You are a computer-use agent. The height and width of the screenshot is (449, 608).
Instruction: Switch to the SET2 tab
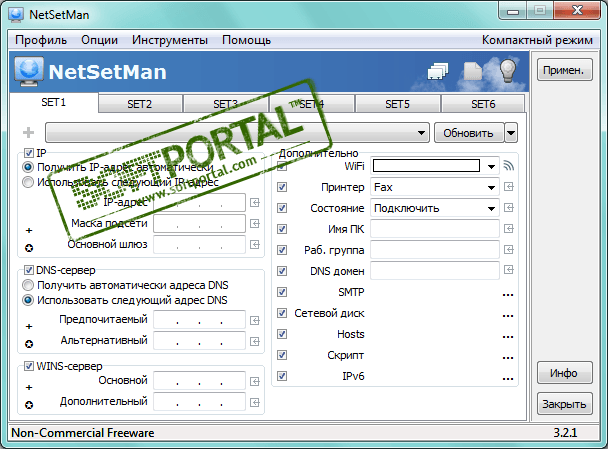pos(140,104)
